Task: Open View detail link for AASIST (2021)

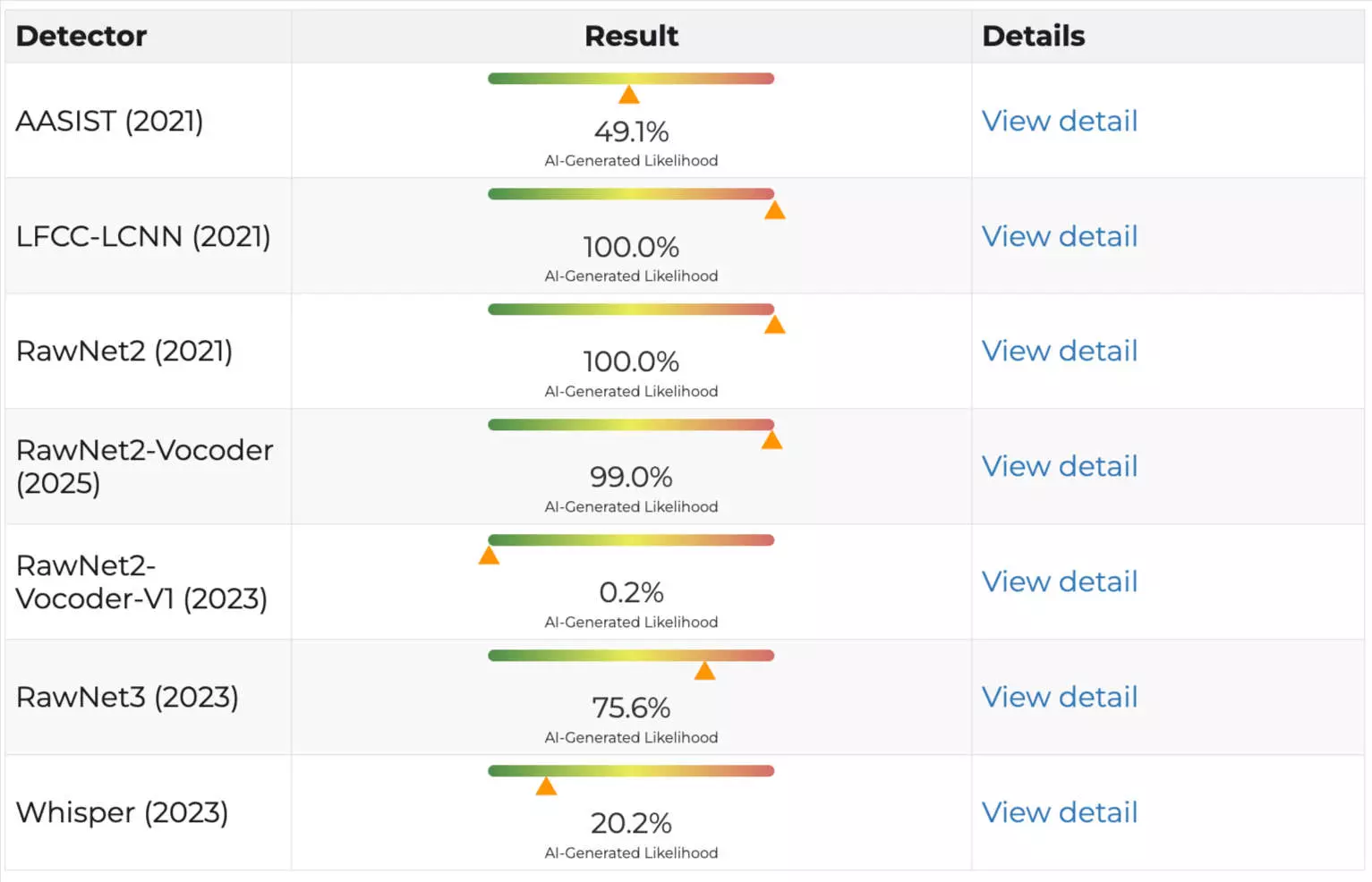Action: [1059, 121]
